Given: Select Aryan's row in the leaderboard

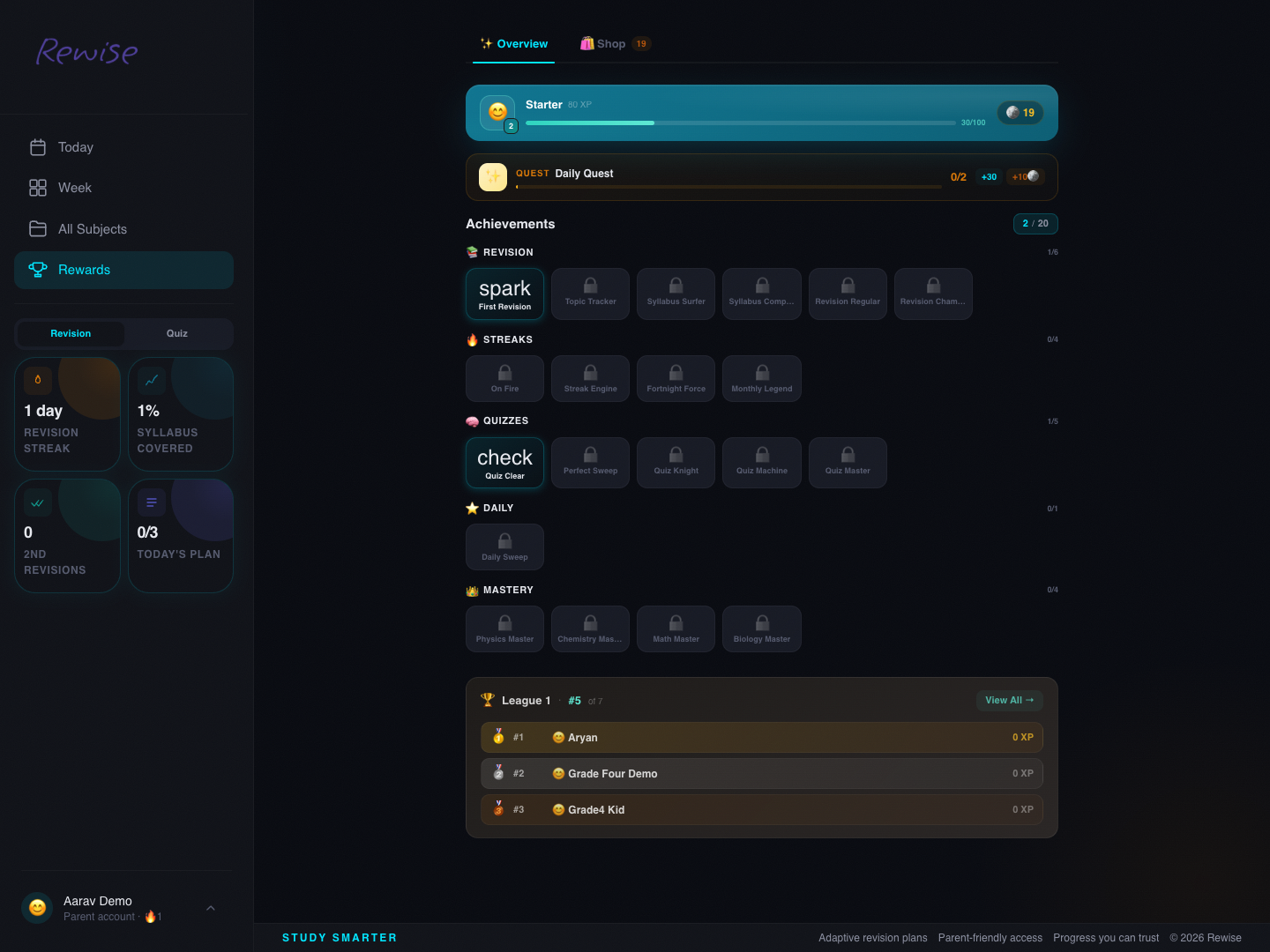Looking at the screenshot, I should [762, 738].
